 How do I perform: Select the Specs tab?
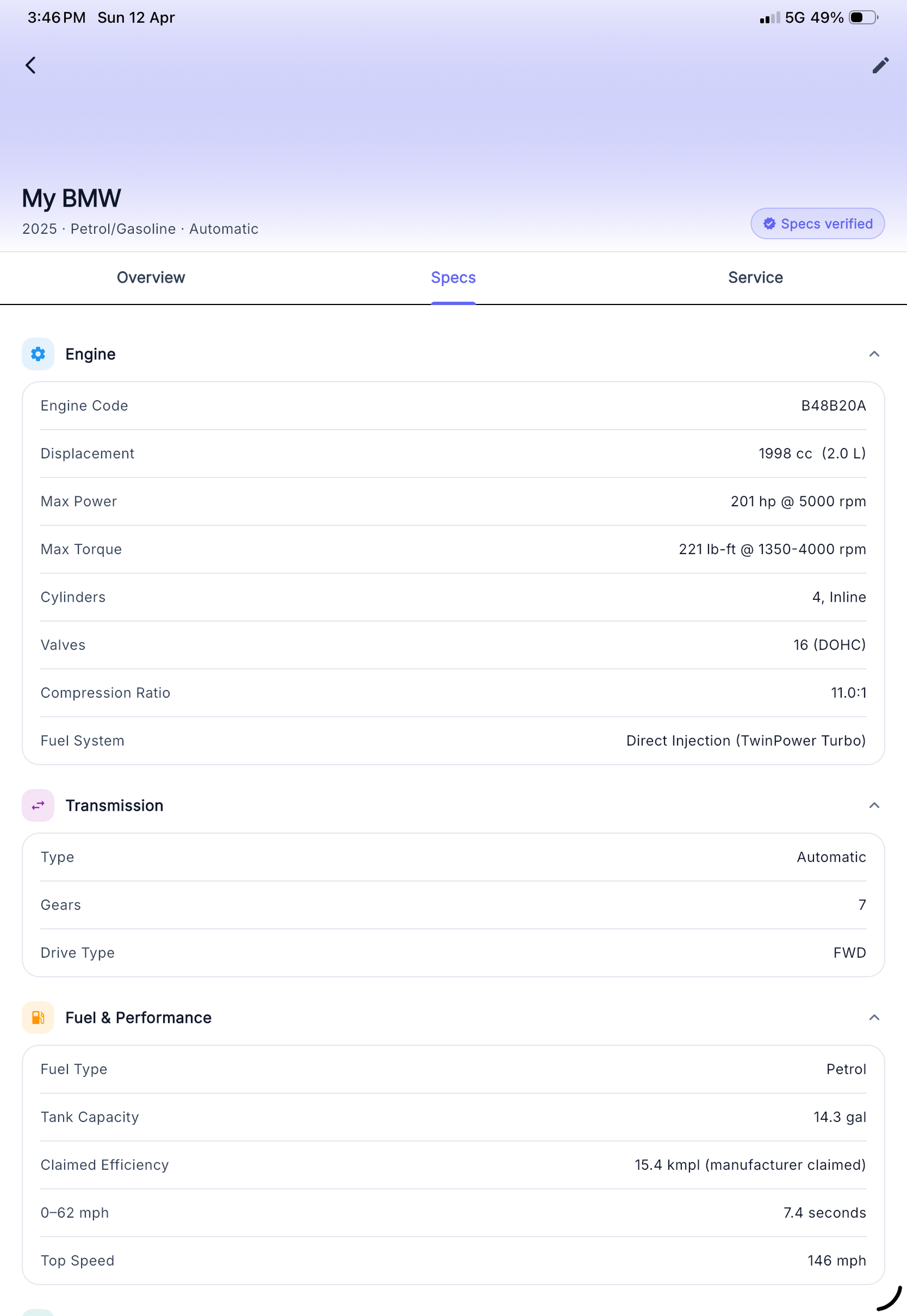[x=453, y=277]
